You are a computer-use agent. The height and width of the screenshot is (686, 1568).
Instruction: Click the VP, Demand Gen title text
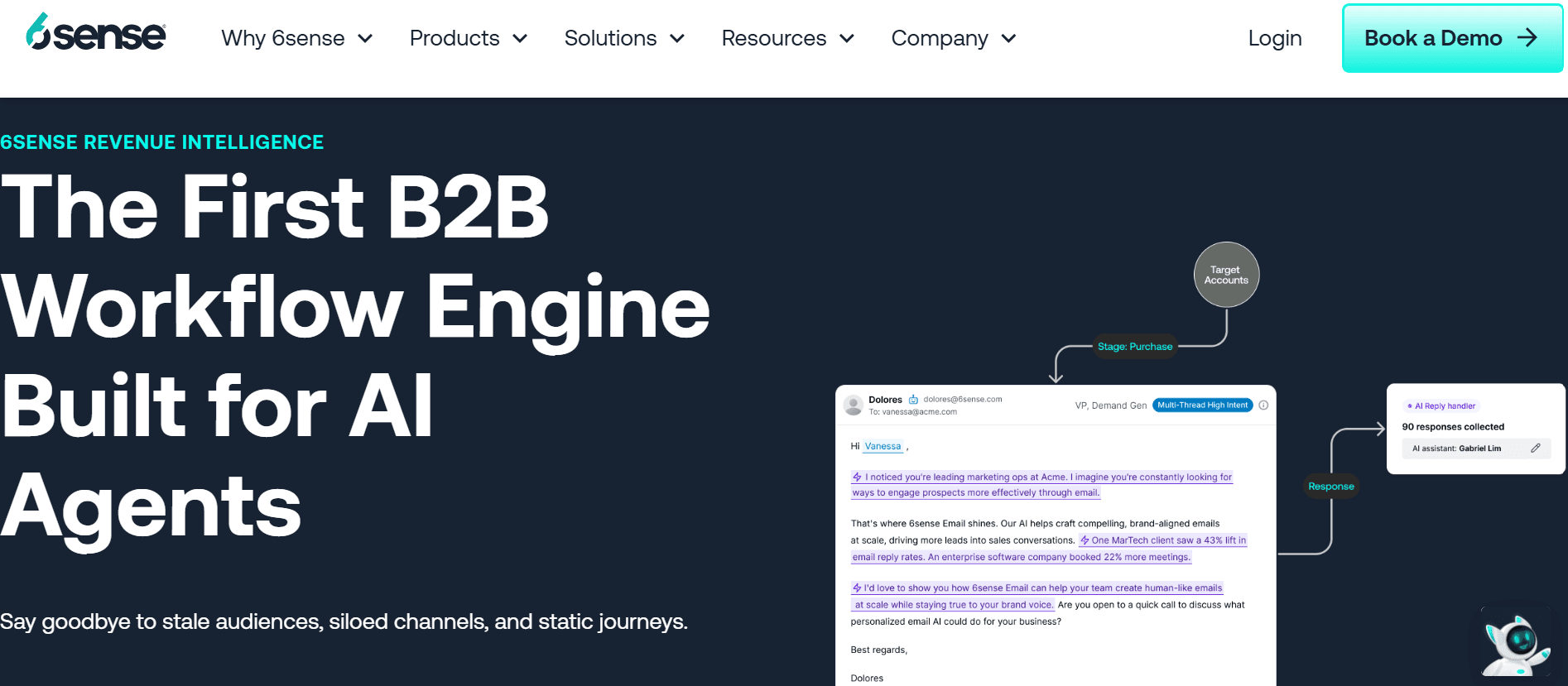coord(1111,405)
